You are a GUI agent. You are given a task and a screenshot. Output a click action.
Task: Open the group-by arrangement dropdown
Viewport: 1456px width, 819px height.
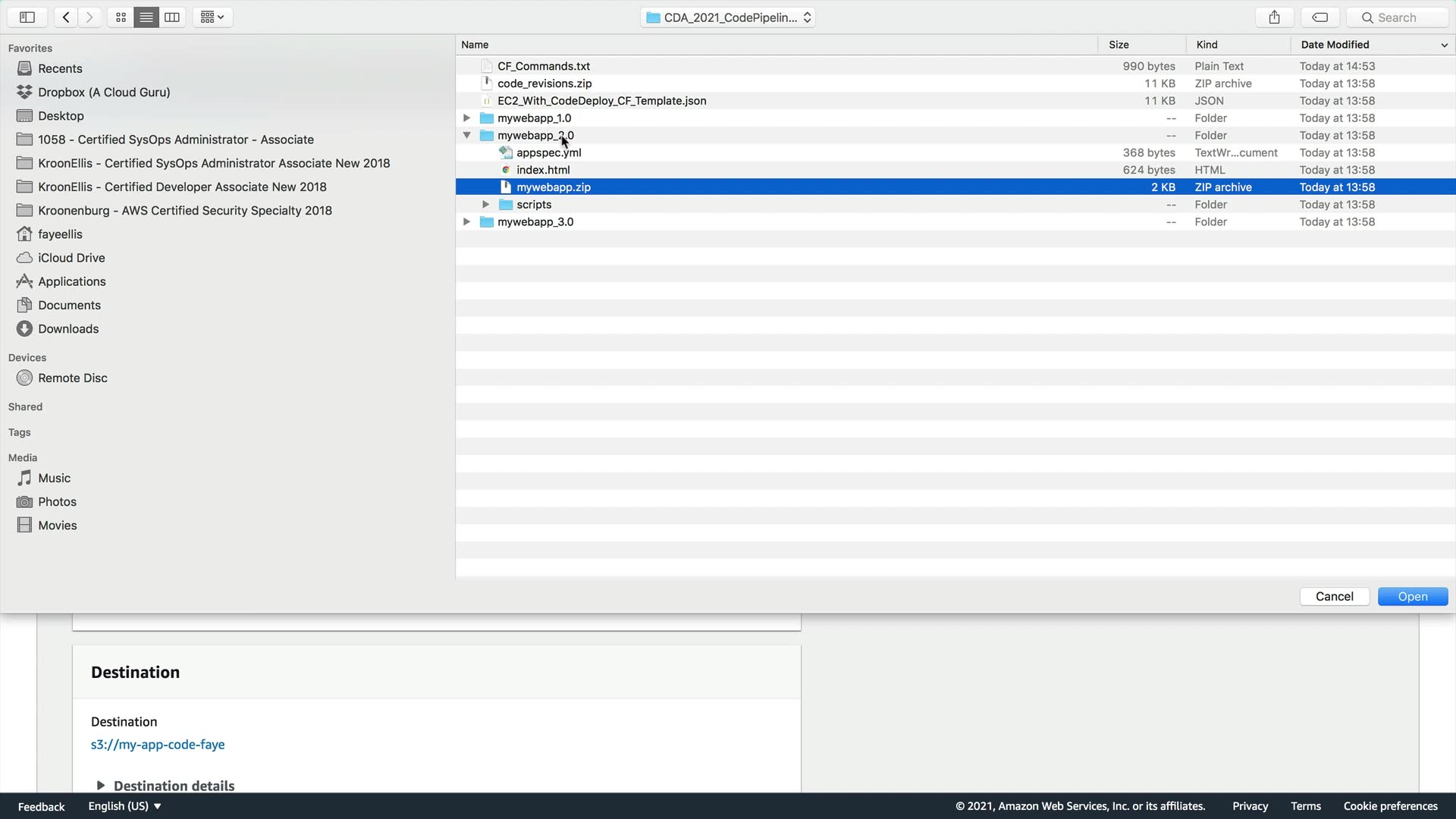point(212,17)
